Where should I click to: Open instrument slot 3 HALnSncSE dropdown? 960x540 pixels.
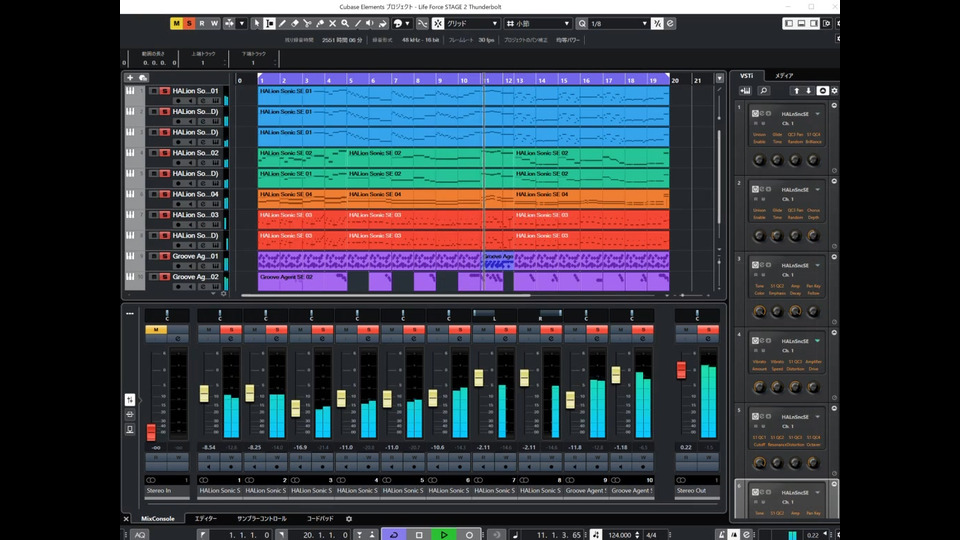(x=817, y=265)
